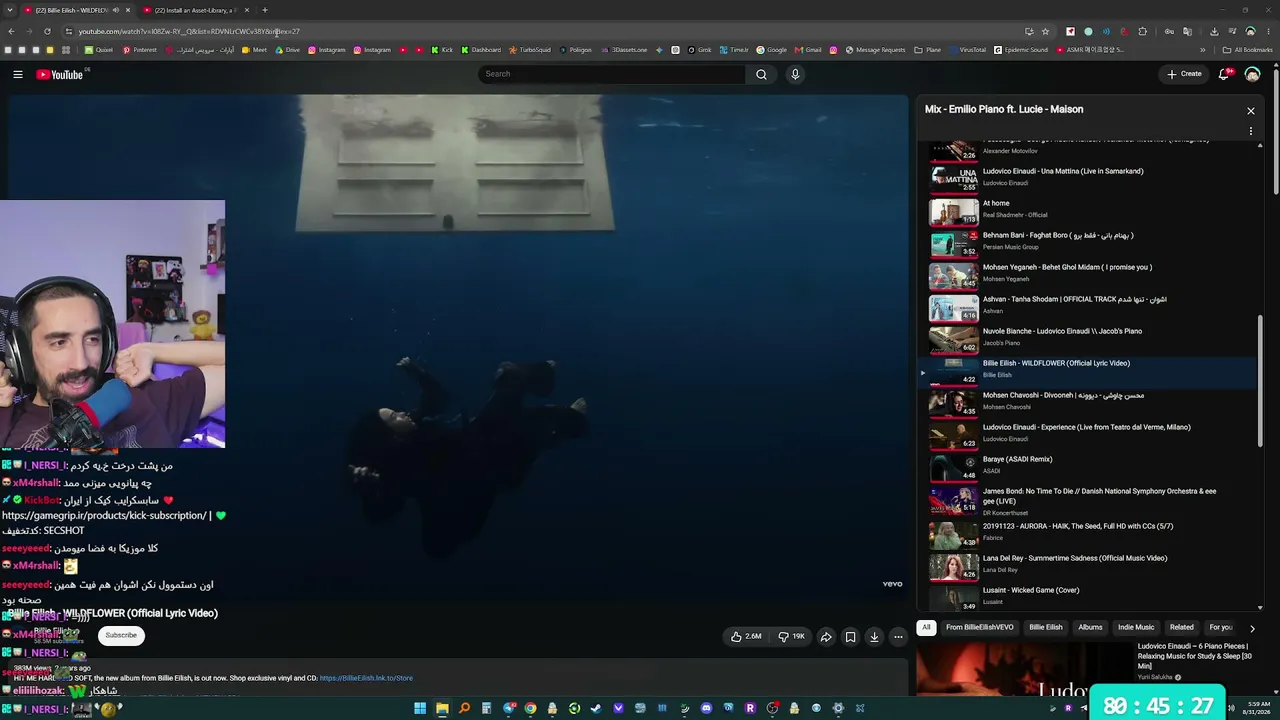Viewport: 1280px width, 720px height.
Task: Select the 'Billie Eilish' chip
Action: (1046, 628)
